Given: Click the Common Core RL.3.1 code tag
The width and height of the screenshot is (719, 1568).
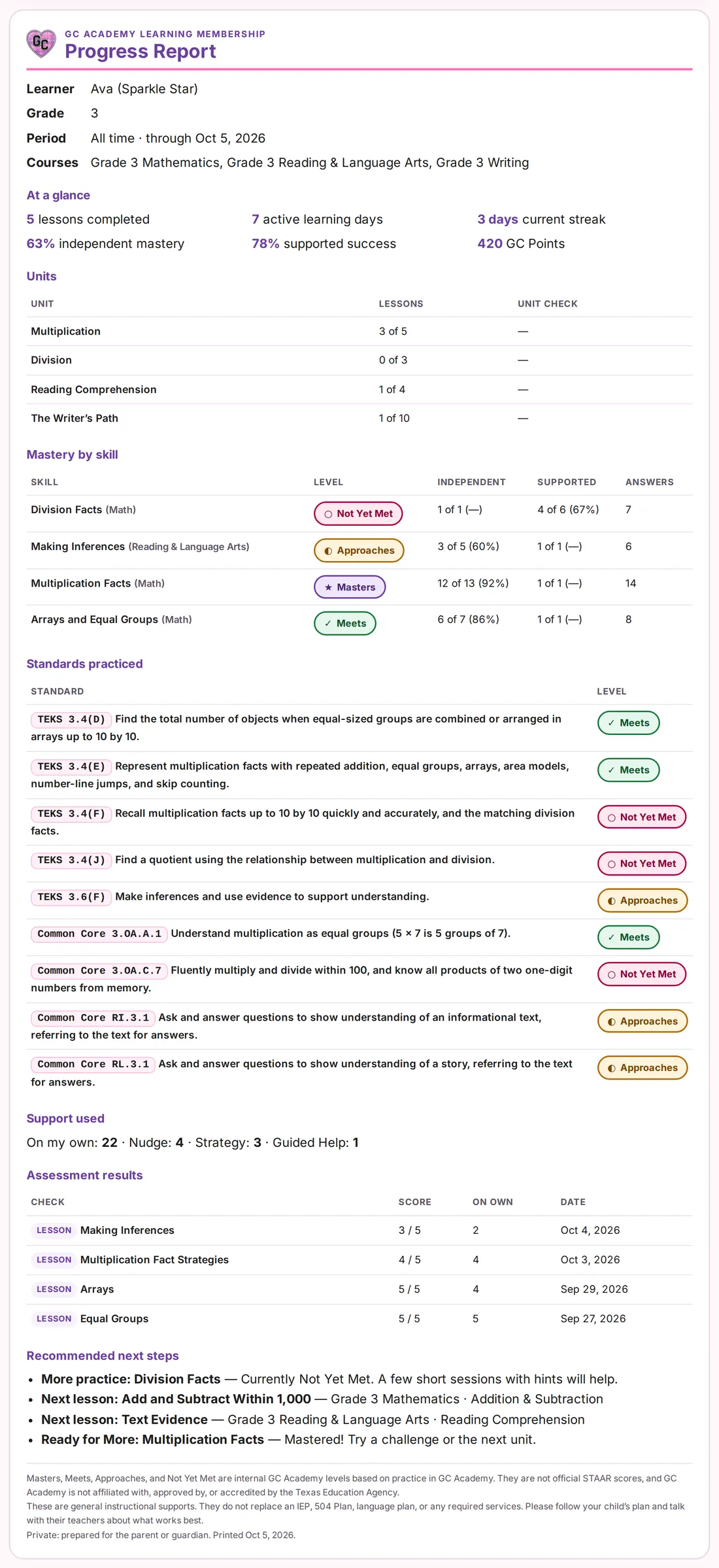Looking at the screenshot, I should coord(93,1064).
